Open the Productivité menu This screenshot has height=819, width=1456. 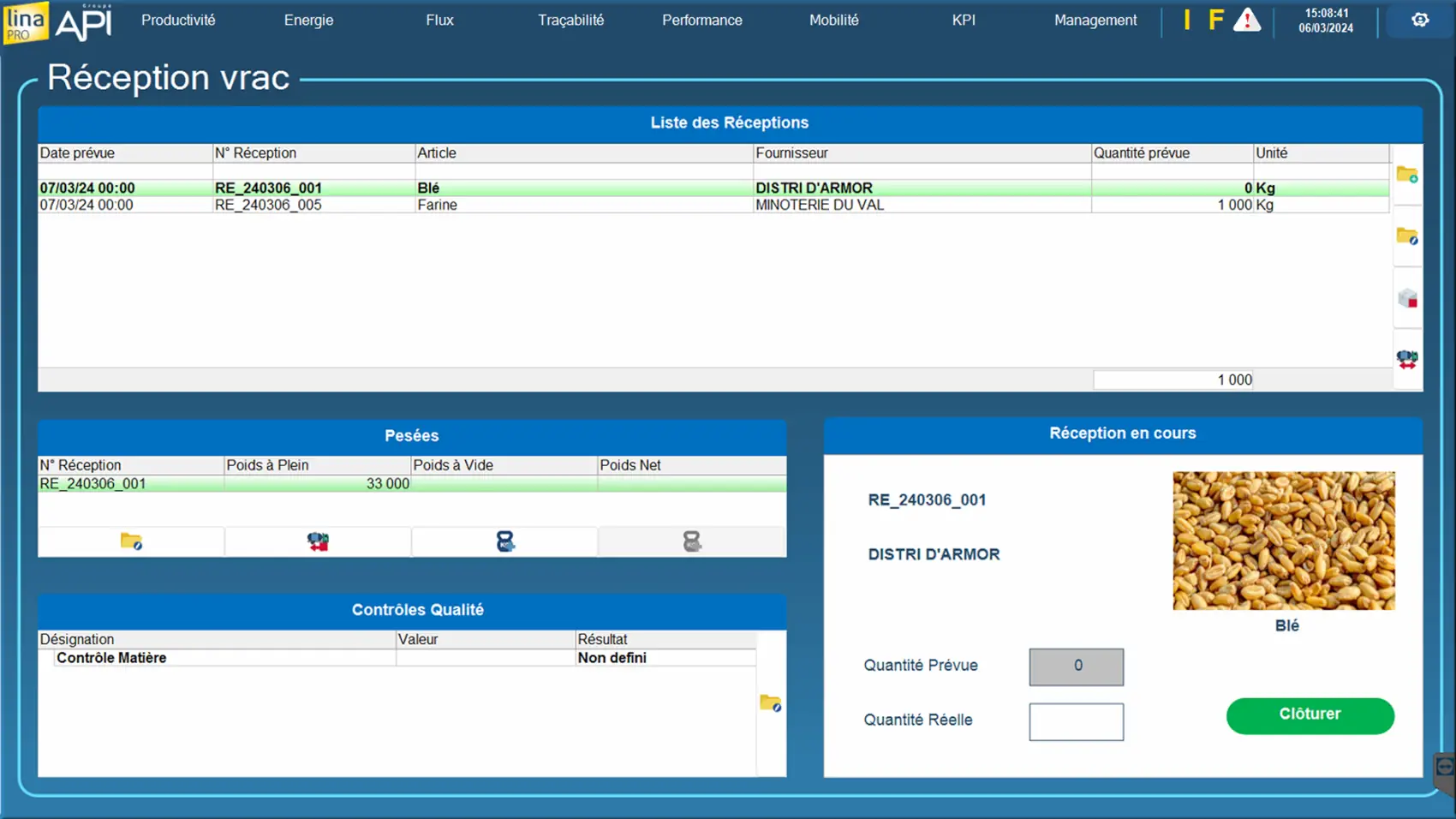[x=178, y=20]
